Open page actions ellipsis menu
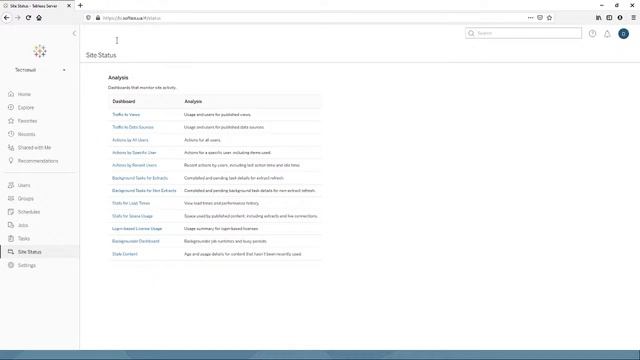The height and width of the screenshot is (360, 640). tap(530, 18)
